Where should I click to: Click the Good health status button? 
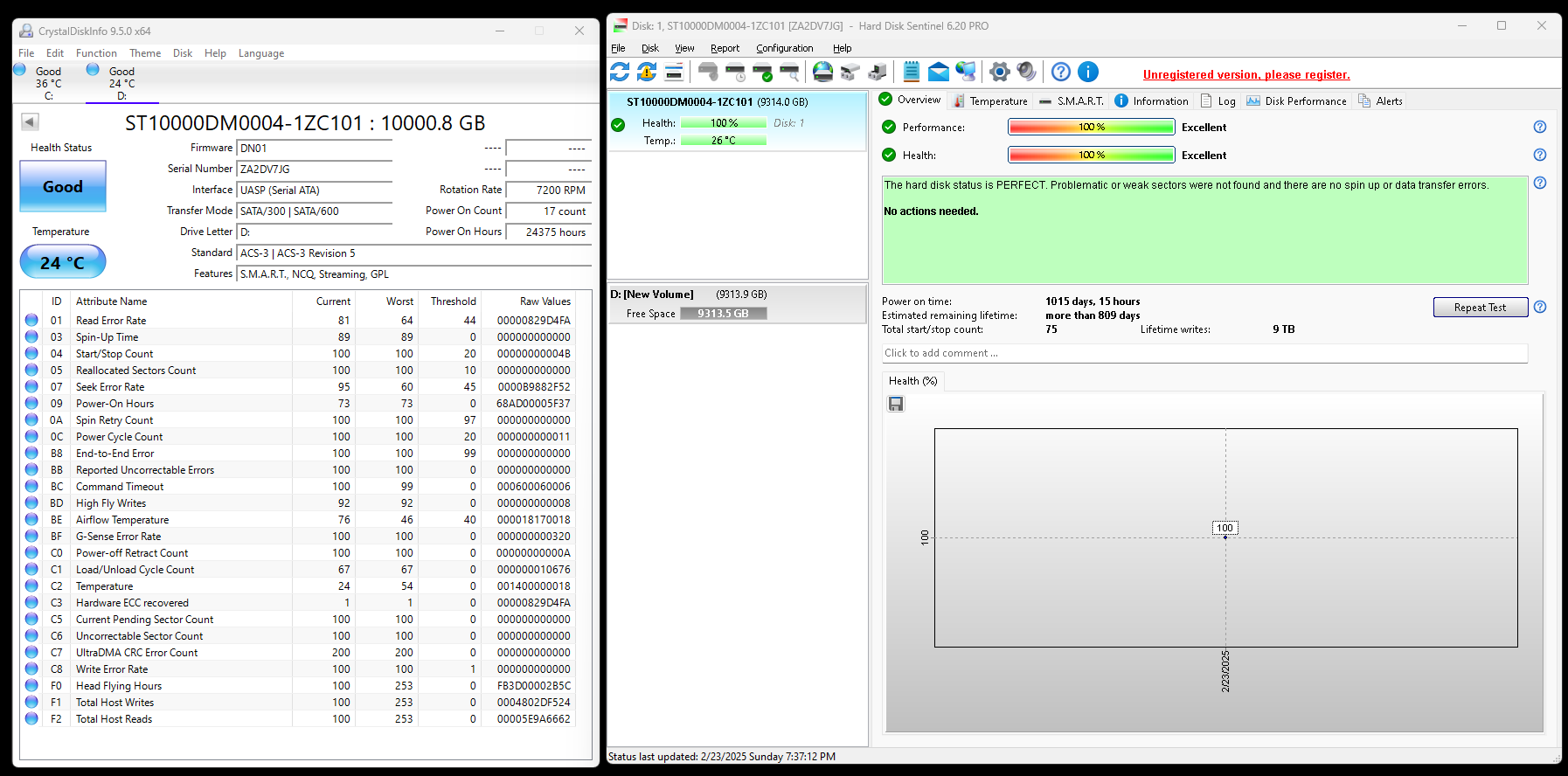pyautogui.click(x=63, y=186)
